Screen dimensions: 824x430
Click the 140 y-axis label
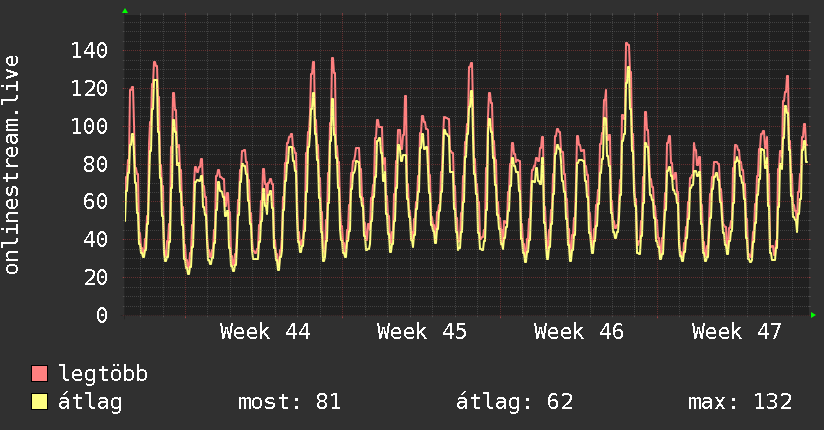point(89,51)
